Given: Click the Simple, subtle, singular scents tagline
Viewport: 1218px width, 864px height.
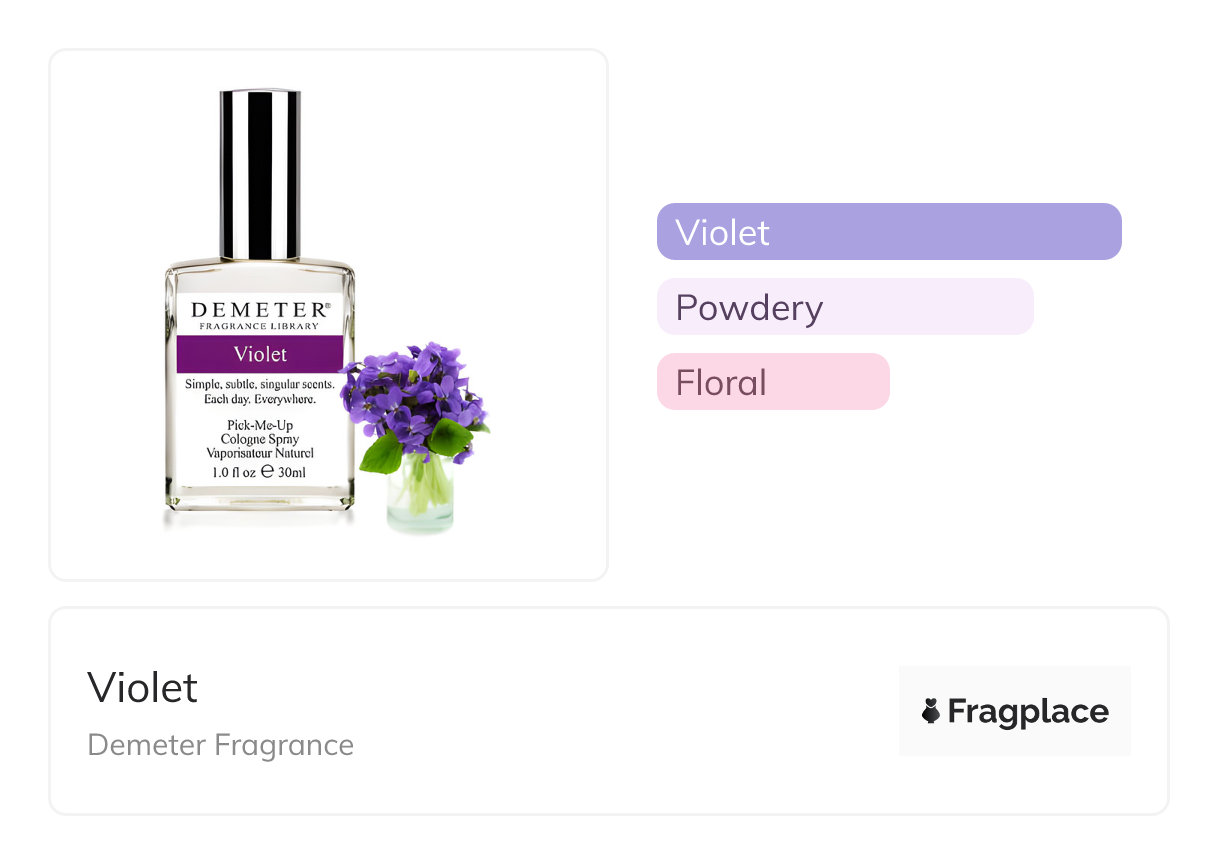Looking at the screenshot, I should coord(260,392).
